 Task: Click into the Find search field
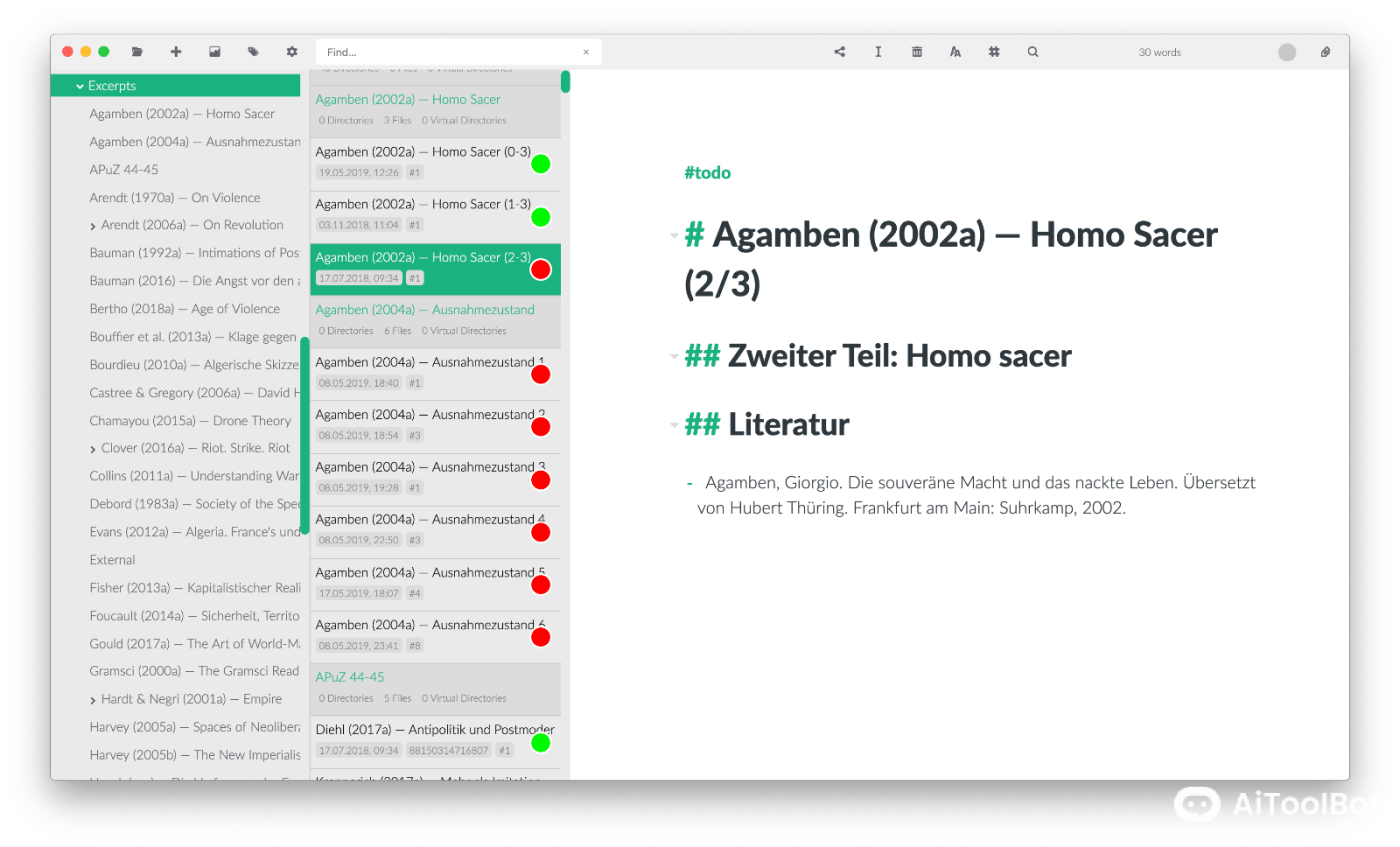click(450, 52)
